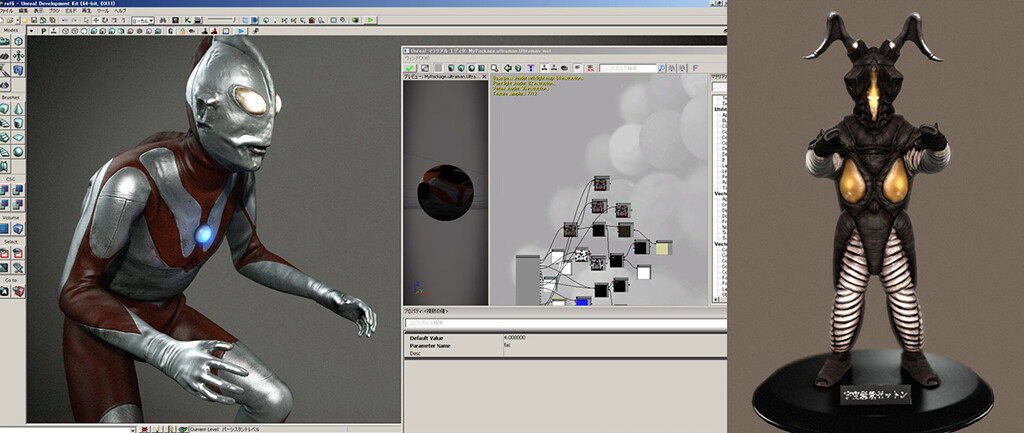This screenshot has width=1024, height=433.
Task: Open the ウィンドウ menu in Material Editor
Action: click(417, 58)
